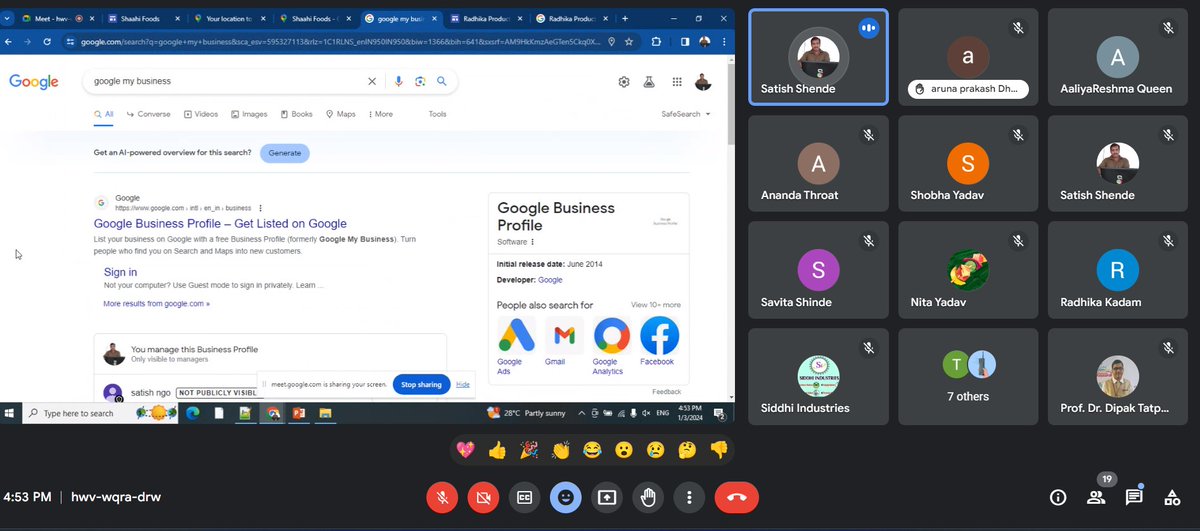
Task: Select aruna prakash participant tile
Action: coord(967,57)
